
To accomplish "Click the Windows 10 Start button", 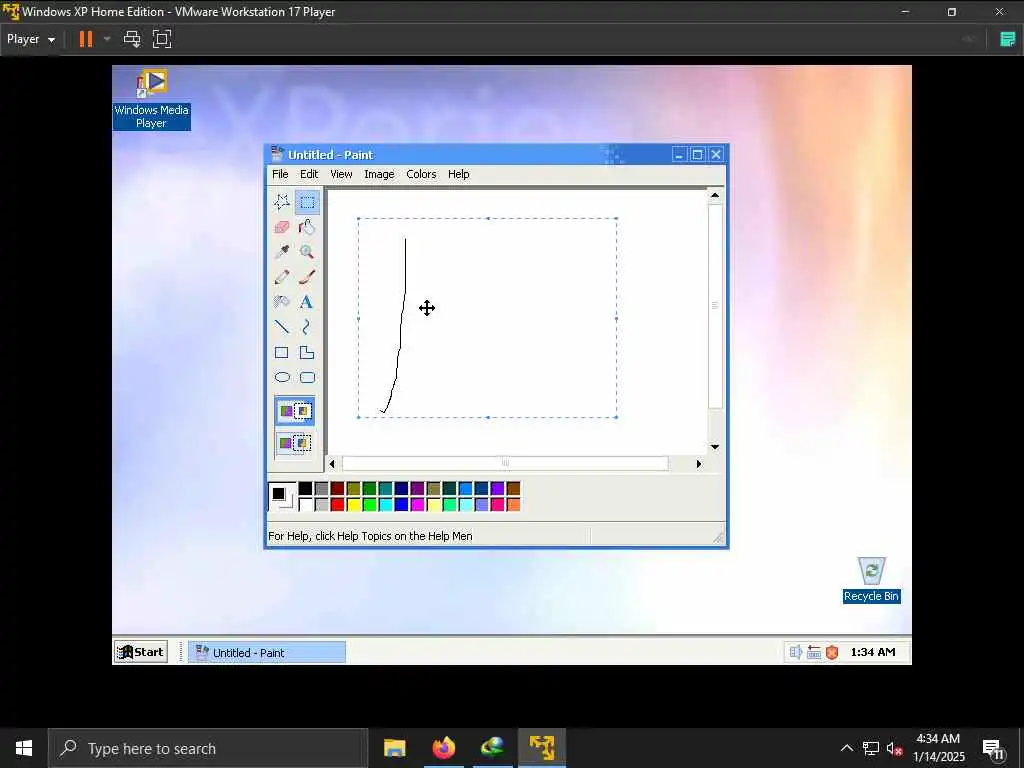I will [x=24, y=748].
